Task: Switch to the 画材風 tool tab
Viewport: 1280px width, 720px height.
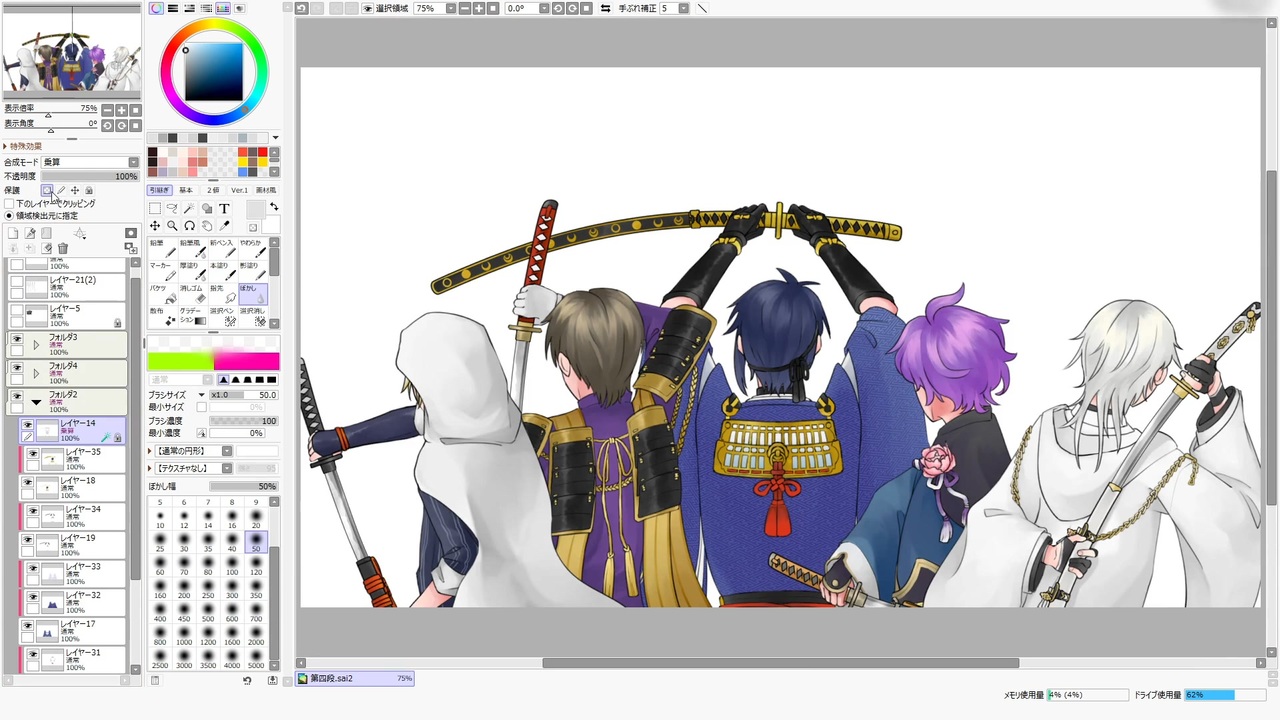Action: (x=266, y=190)
